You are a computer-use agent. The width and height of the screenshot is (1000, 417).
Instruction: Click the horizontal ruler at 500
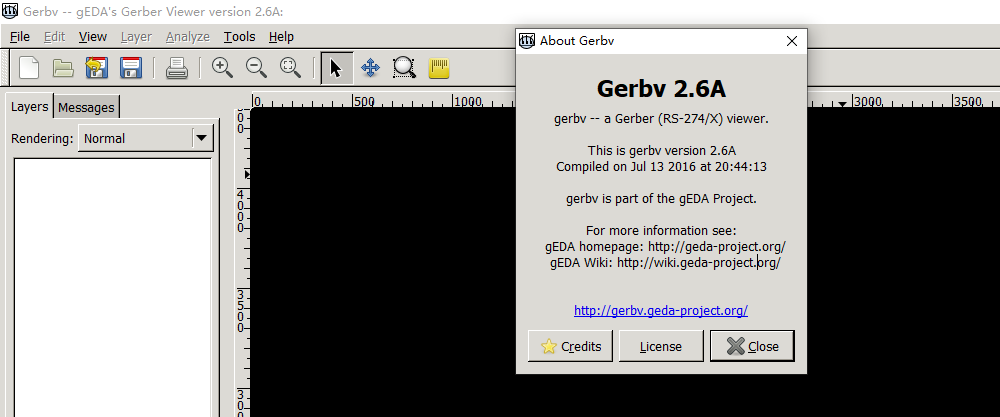tap(364, 102)
